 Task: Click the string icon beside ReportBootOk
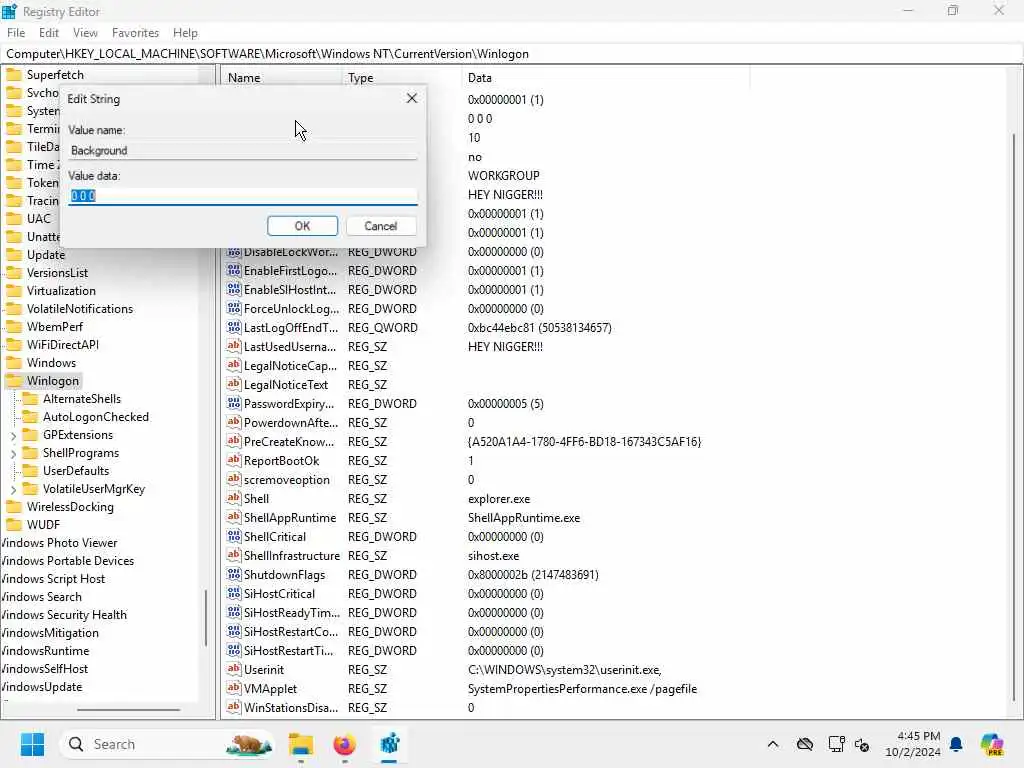tap(233, 460)
